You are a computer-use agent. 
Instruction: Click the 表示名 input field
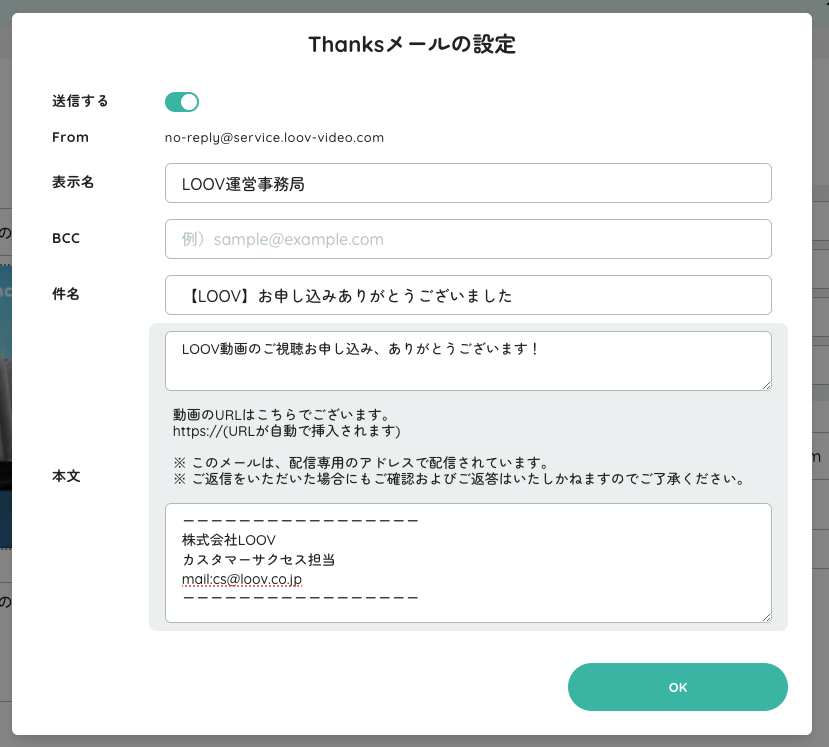coord(468,183)
